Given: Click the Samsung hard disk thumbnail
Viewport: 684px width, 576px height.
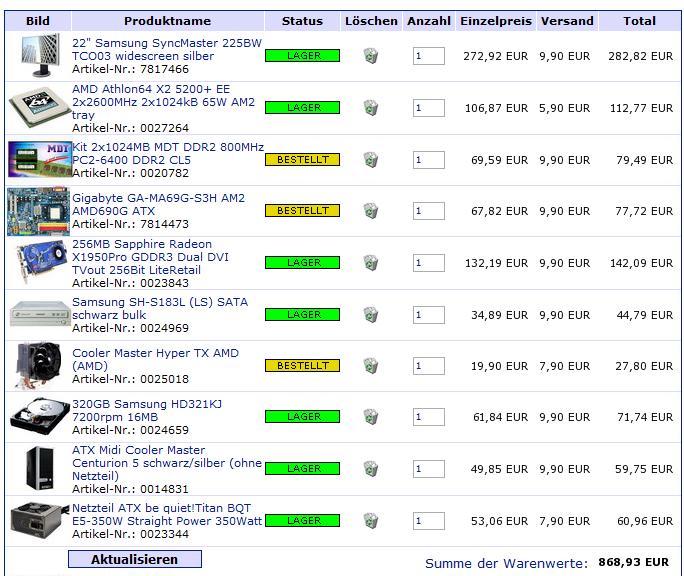Looking at the screenshot, I should pyautogui.click(x=40, y=416).
